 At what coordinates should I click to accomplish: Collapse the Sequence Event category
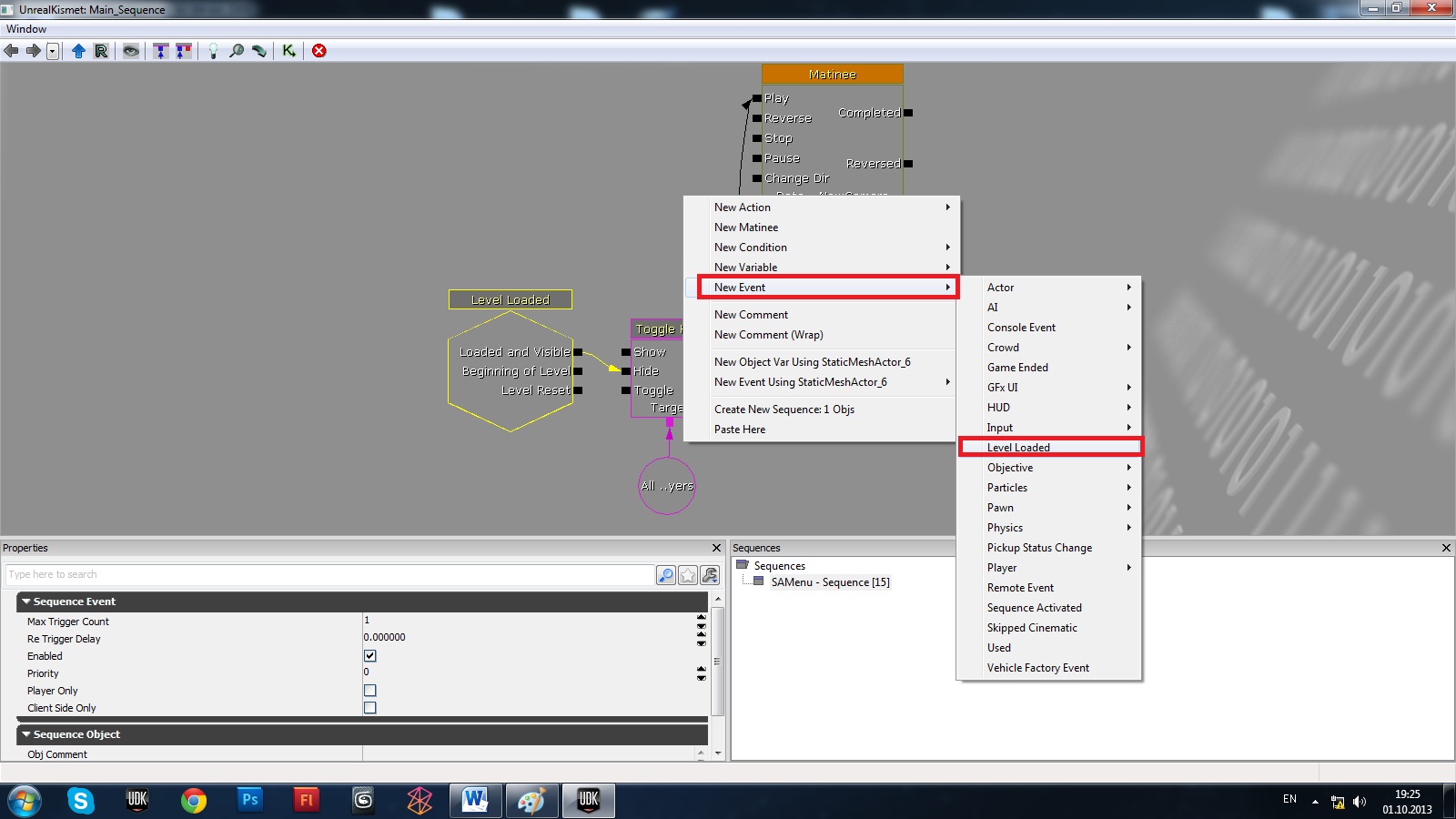(26, 602)
